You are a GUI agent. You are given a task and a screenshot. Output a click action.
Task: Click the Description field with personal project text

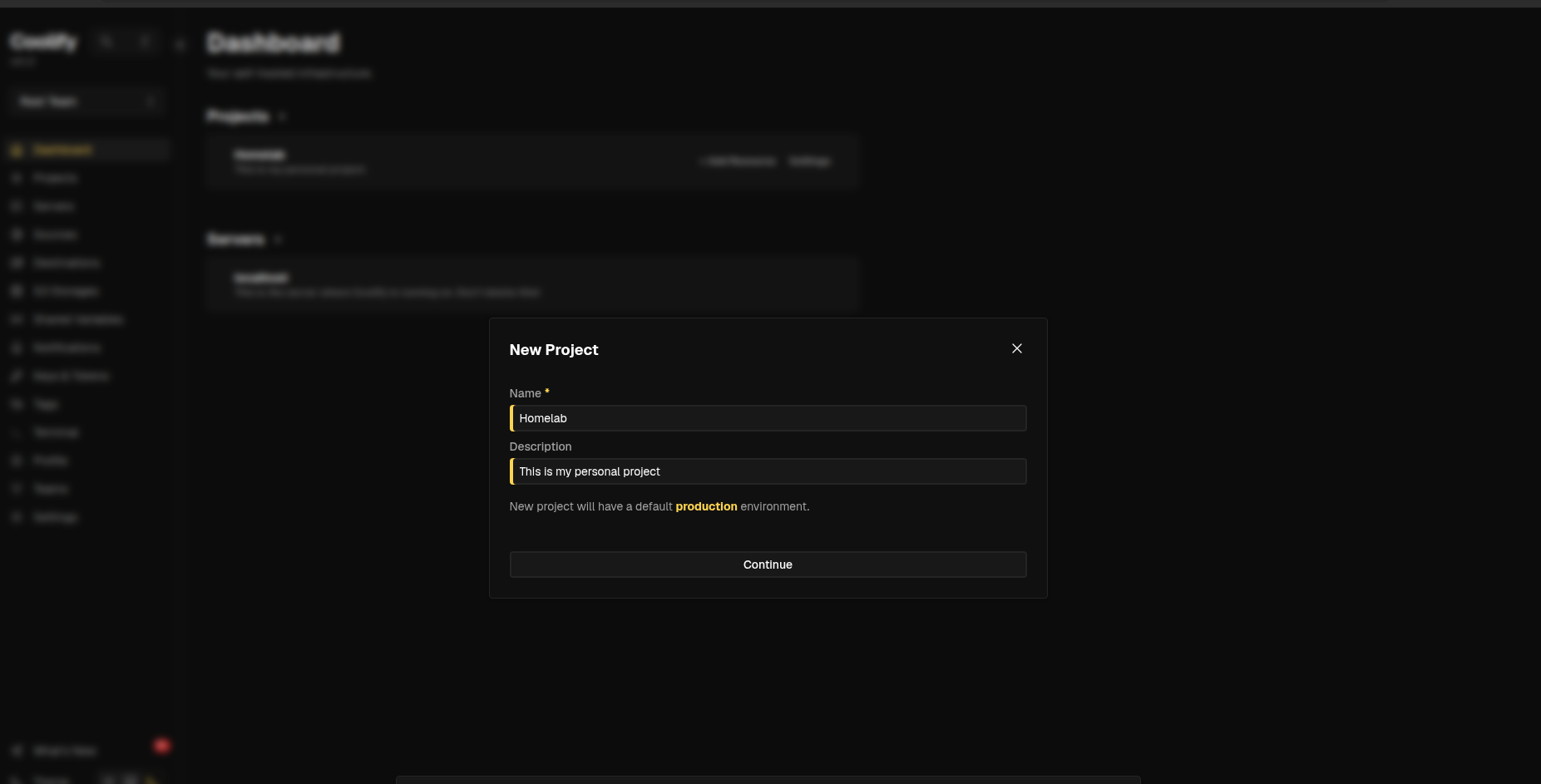[x=768, y=471]
